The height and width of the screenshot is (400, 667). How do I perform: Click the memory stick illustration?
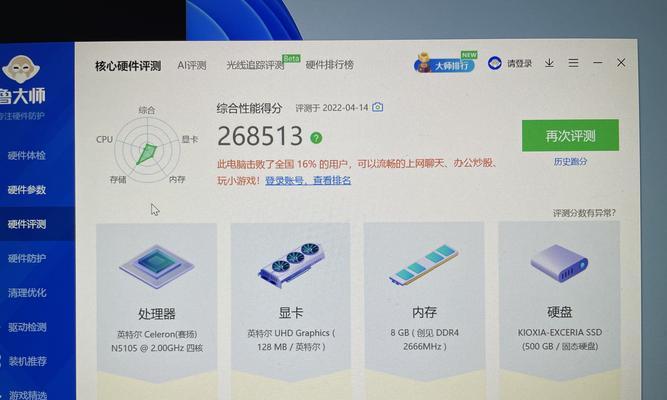(424, 264)
